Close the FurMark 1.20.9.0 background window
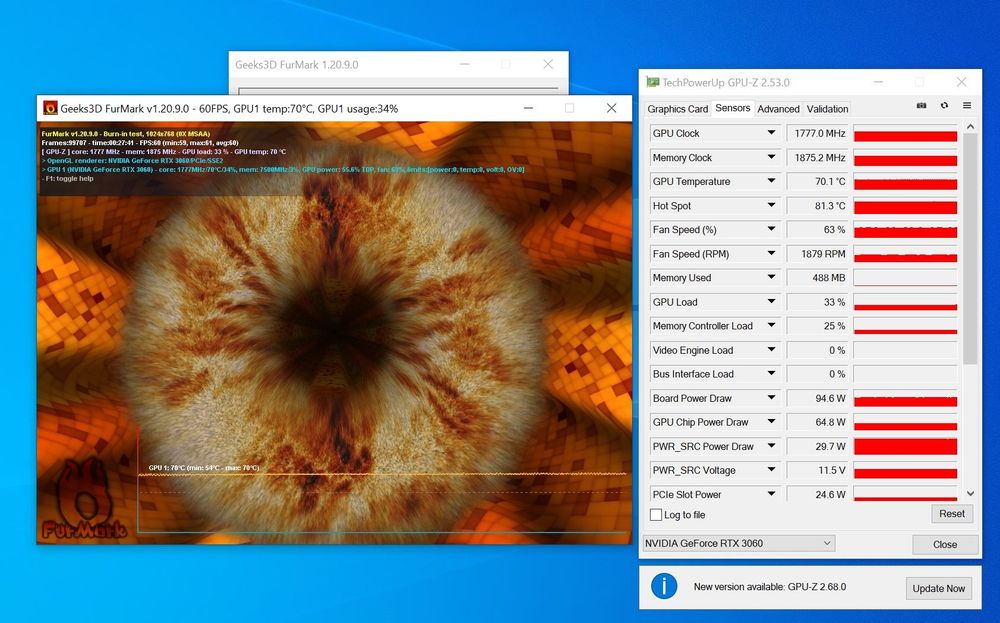1000x623 pixels. click(x=548, y=64)
